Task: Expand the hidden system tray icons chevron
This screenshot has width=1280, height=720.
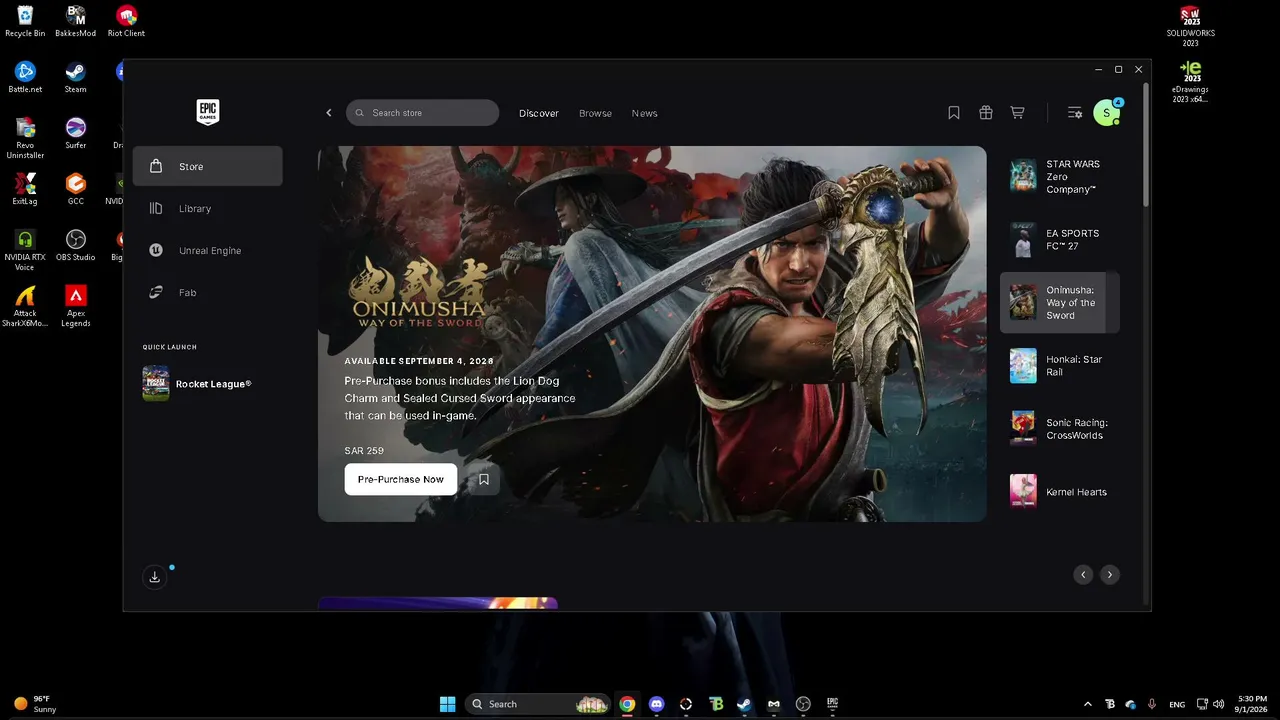Action: tap(1088, 704)
